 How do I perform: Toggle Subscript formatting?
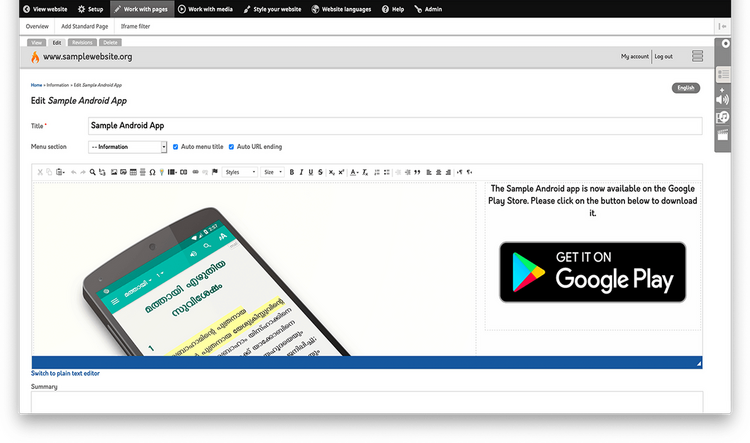[331, 172]
